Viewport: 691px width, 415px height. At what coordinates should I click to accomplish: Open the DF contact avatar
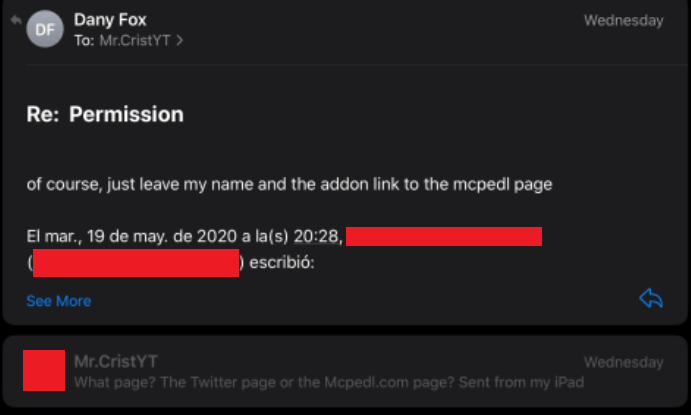tap(45, 29)
